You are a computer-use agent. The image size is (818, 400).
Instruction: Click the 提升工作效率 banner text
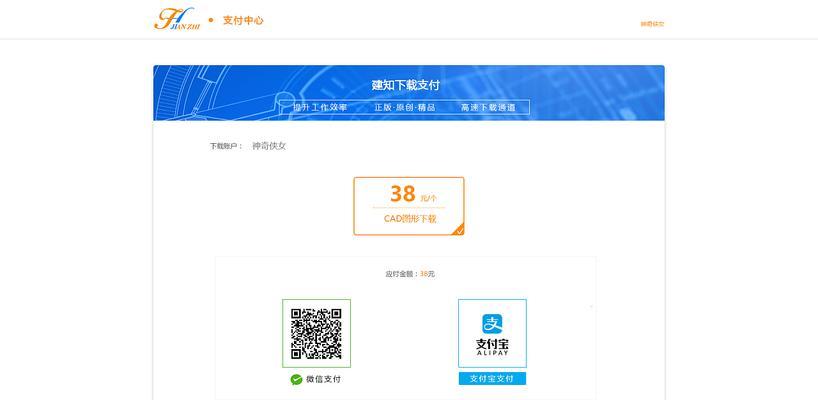click(x=320, y=107)
